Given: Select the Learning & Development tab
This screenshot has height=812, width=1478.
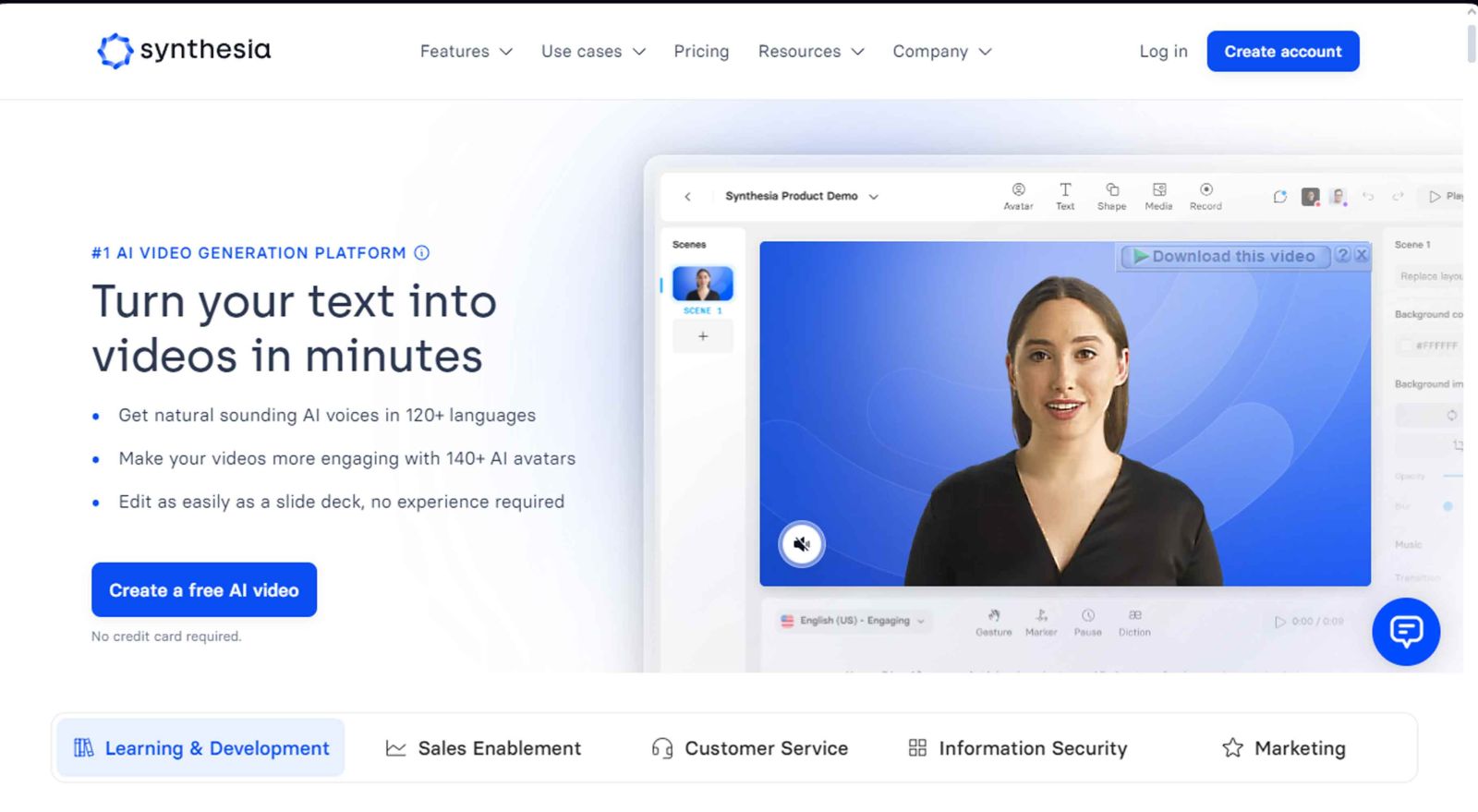Looking at the screenshot, I should click(200, 748).
